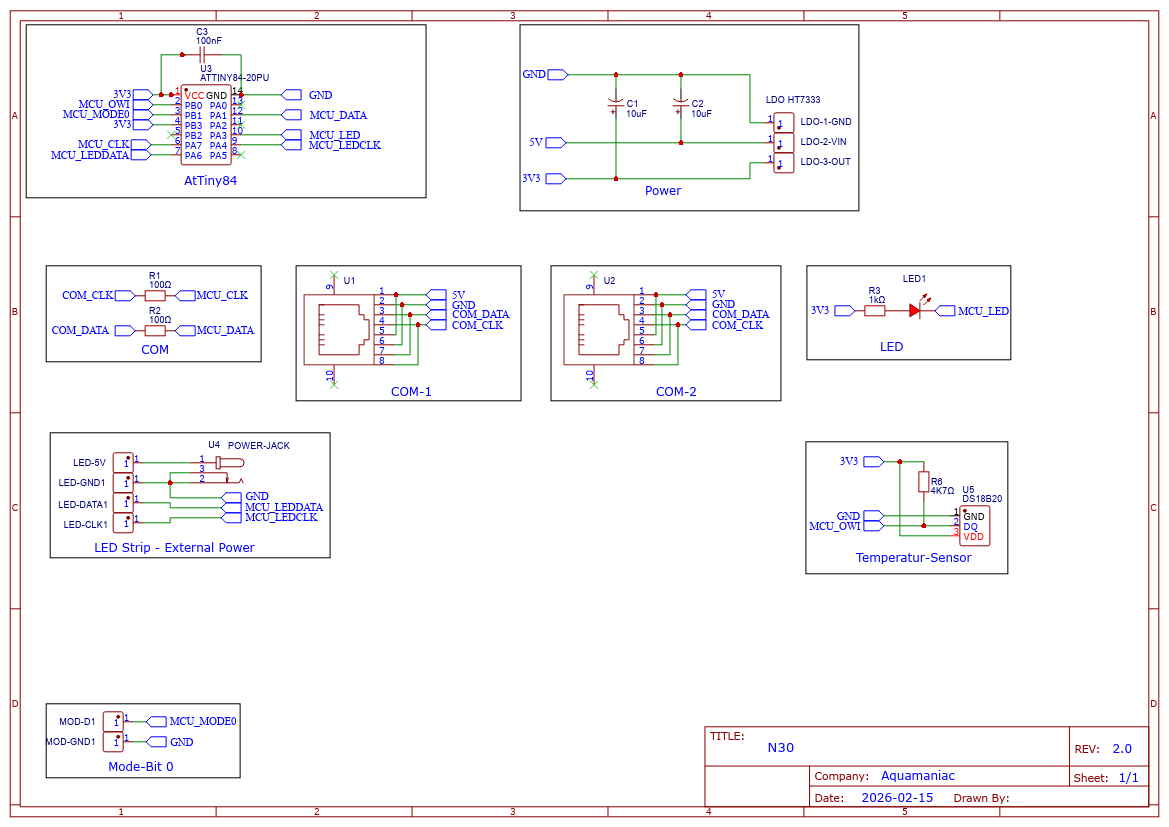Select pull-up resistor R6 4K7Ω
Image resolution: width=1169 pixels, height=827 pixels.
click(x=923, y=482)
